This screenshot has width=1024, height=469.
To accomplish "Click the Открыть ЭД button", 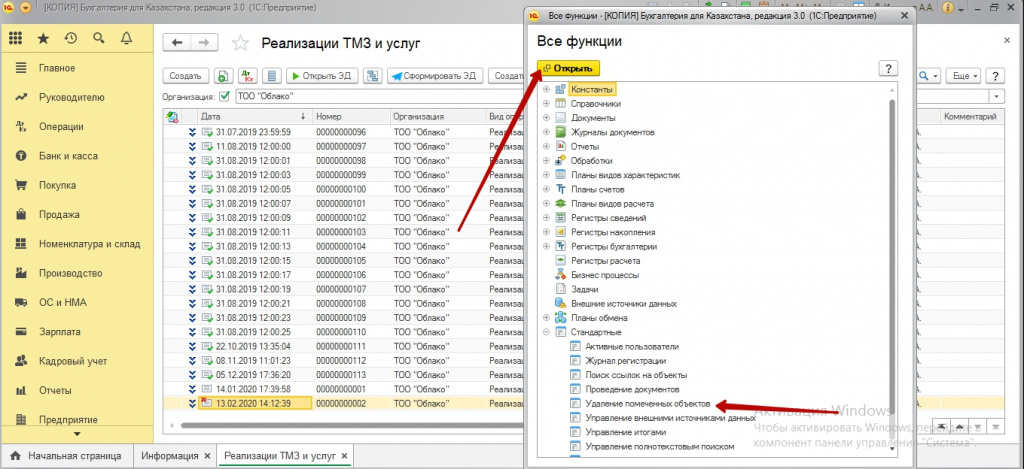I will (322, 76).
